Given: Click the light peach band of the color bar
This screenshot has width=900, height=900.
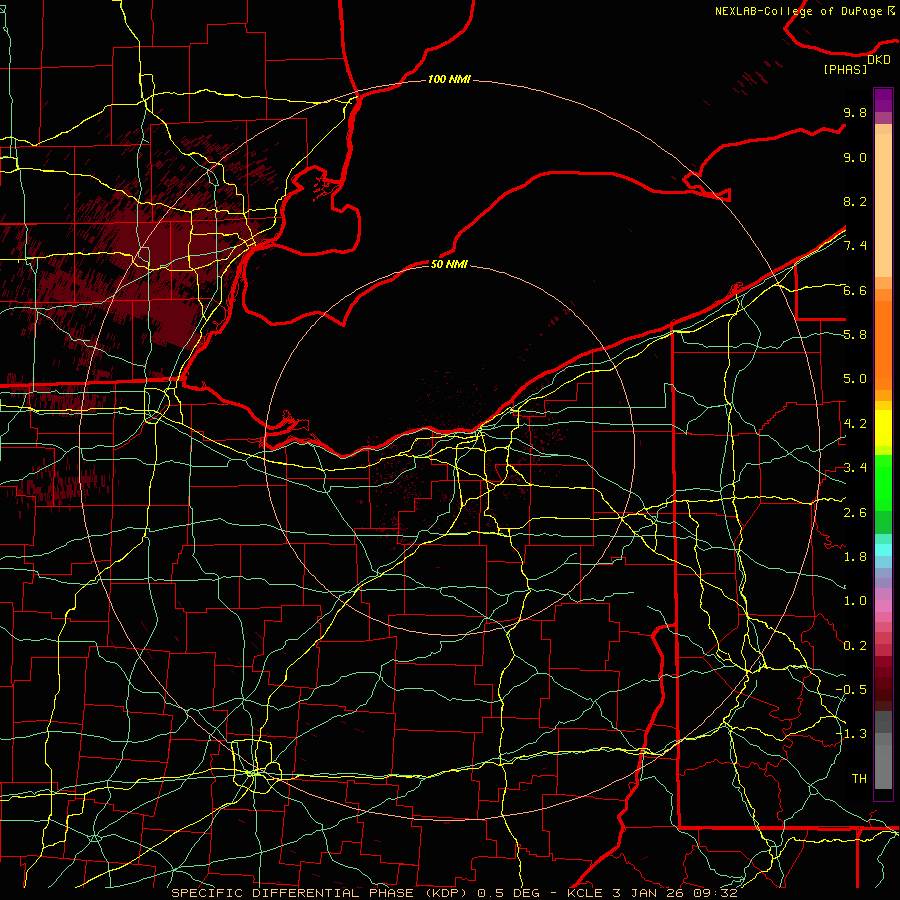Looking at the screenshot, I should (x=883, y=207).
